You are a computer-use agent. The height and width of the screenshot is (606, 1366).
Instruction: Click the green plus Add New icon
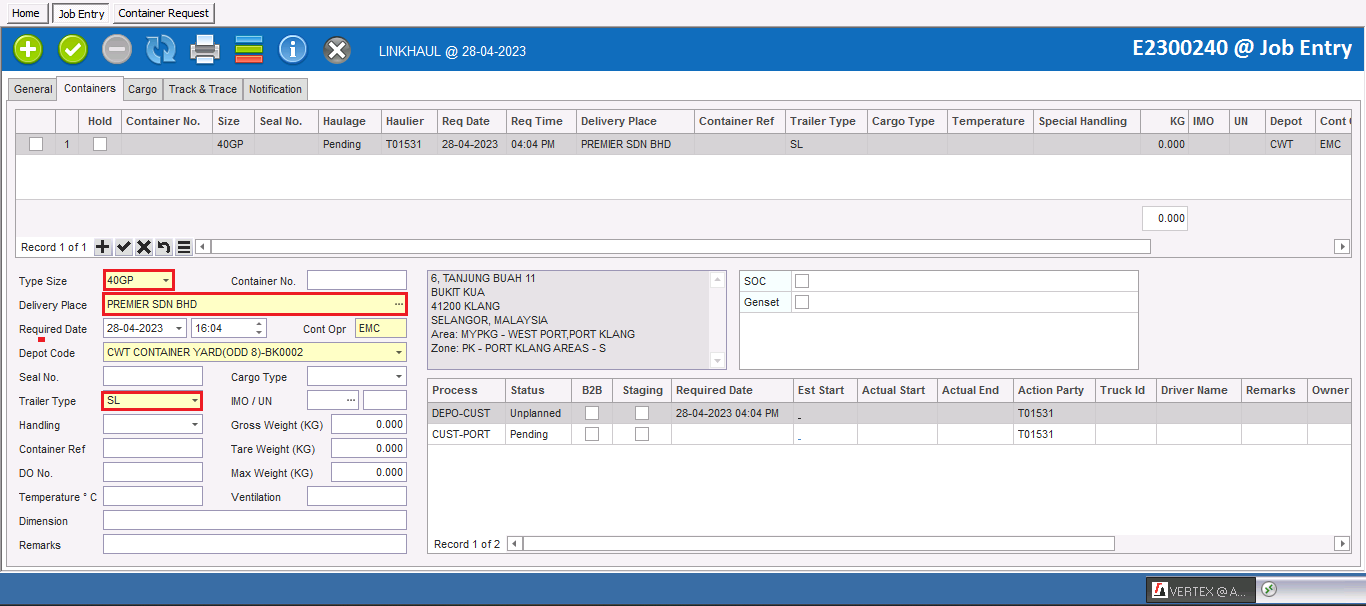[28, 49]
